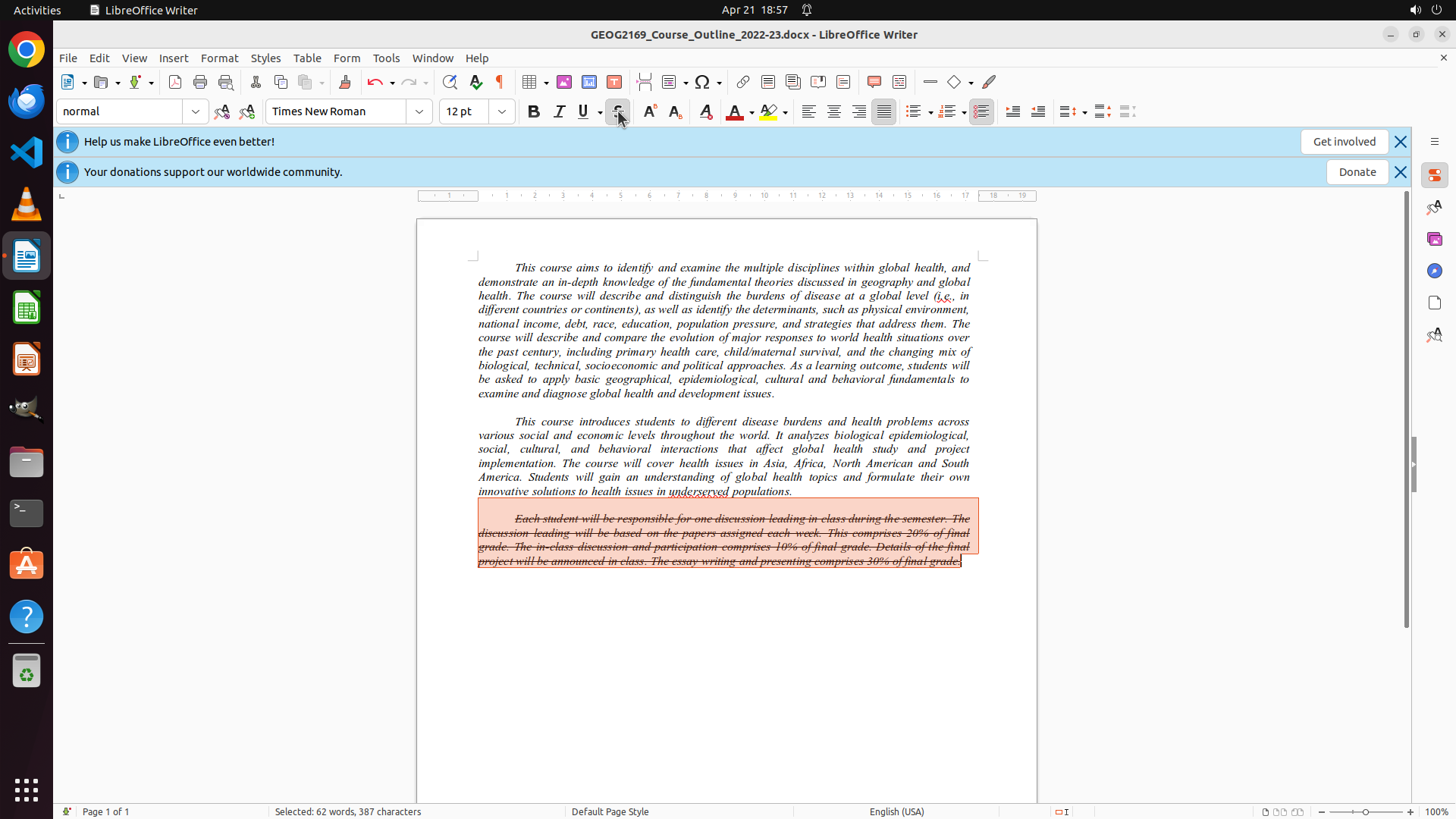Expand the paragraph style dropdown
This screenshot has width=1456, height=819.
click(x=196, y=111)
